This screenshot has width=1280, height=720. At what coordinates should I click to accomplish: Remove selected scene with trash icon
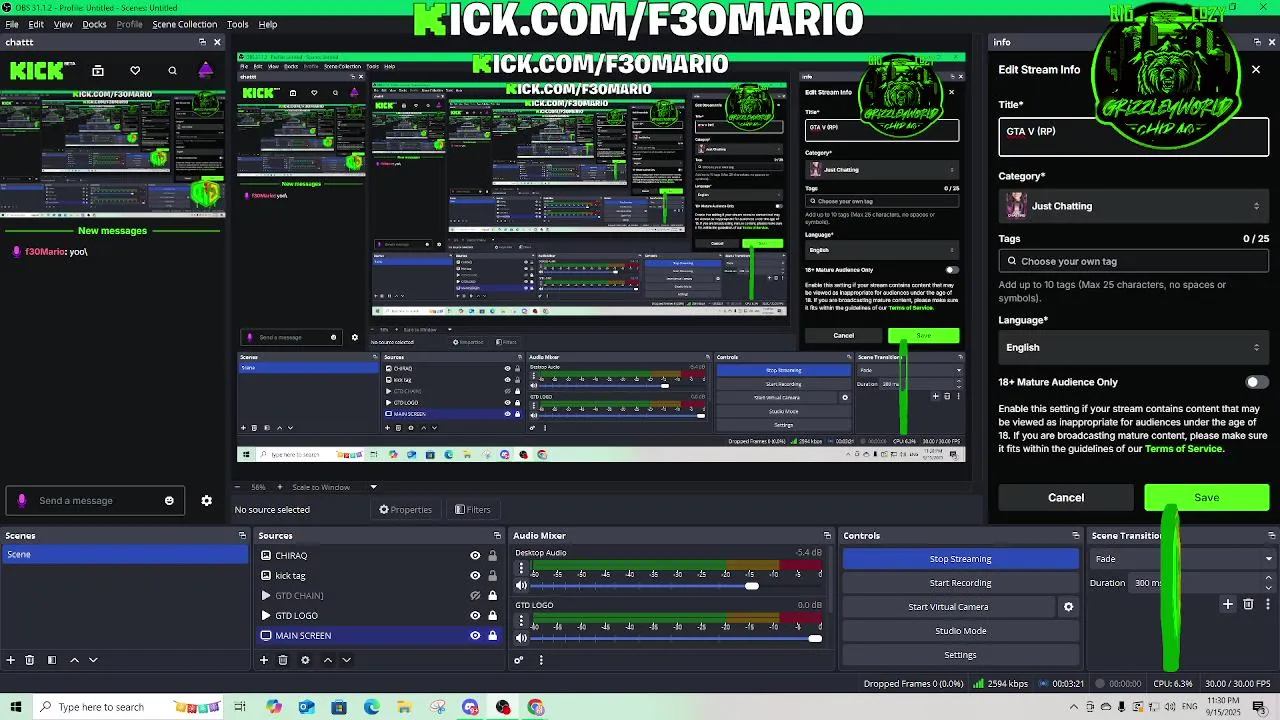point(30,660)
